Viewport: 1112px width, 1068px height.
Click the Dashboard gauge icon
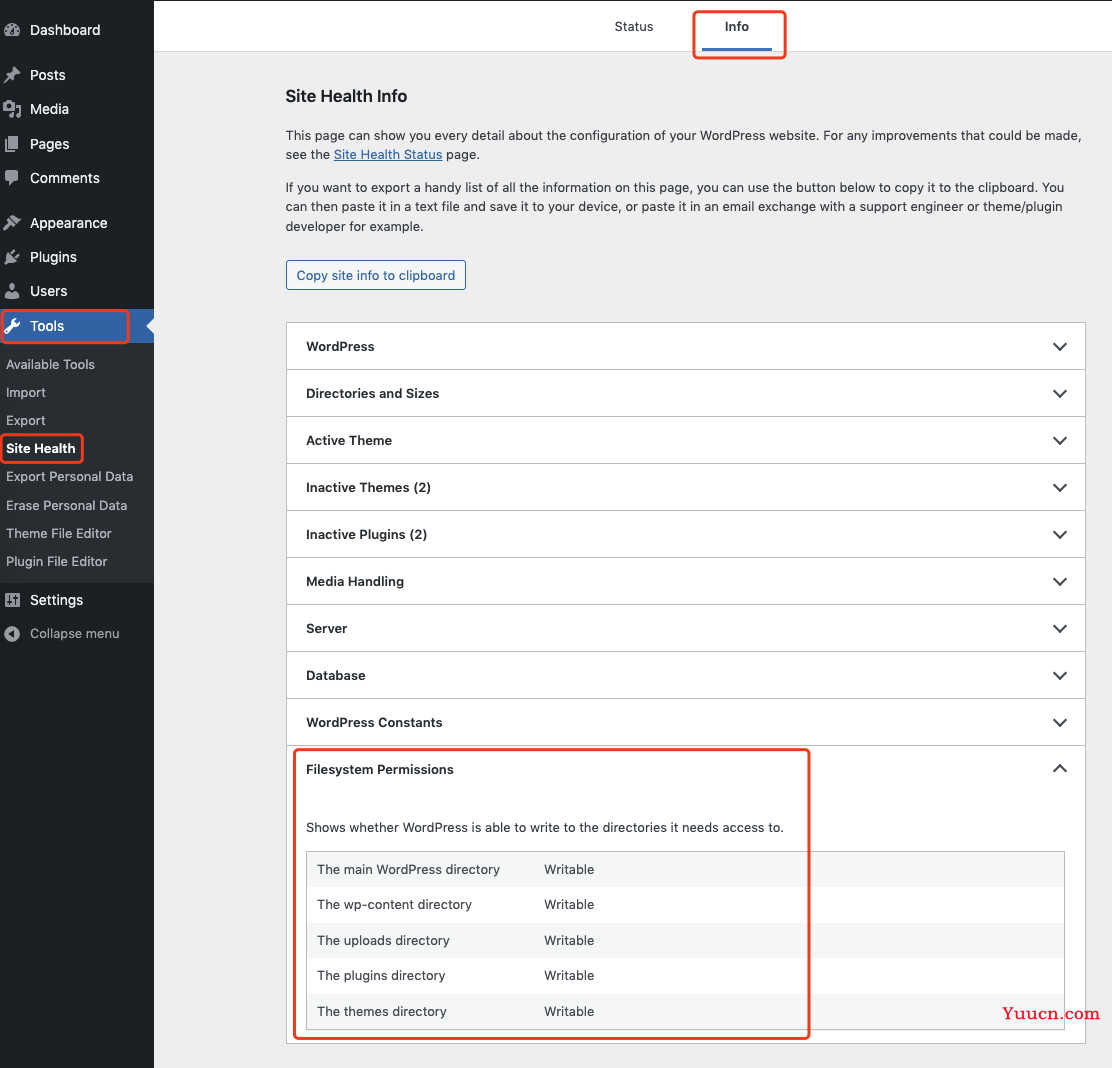click(12, 30)
